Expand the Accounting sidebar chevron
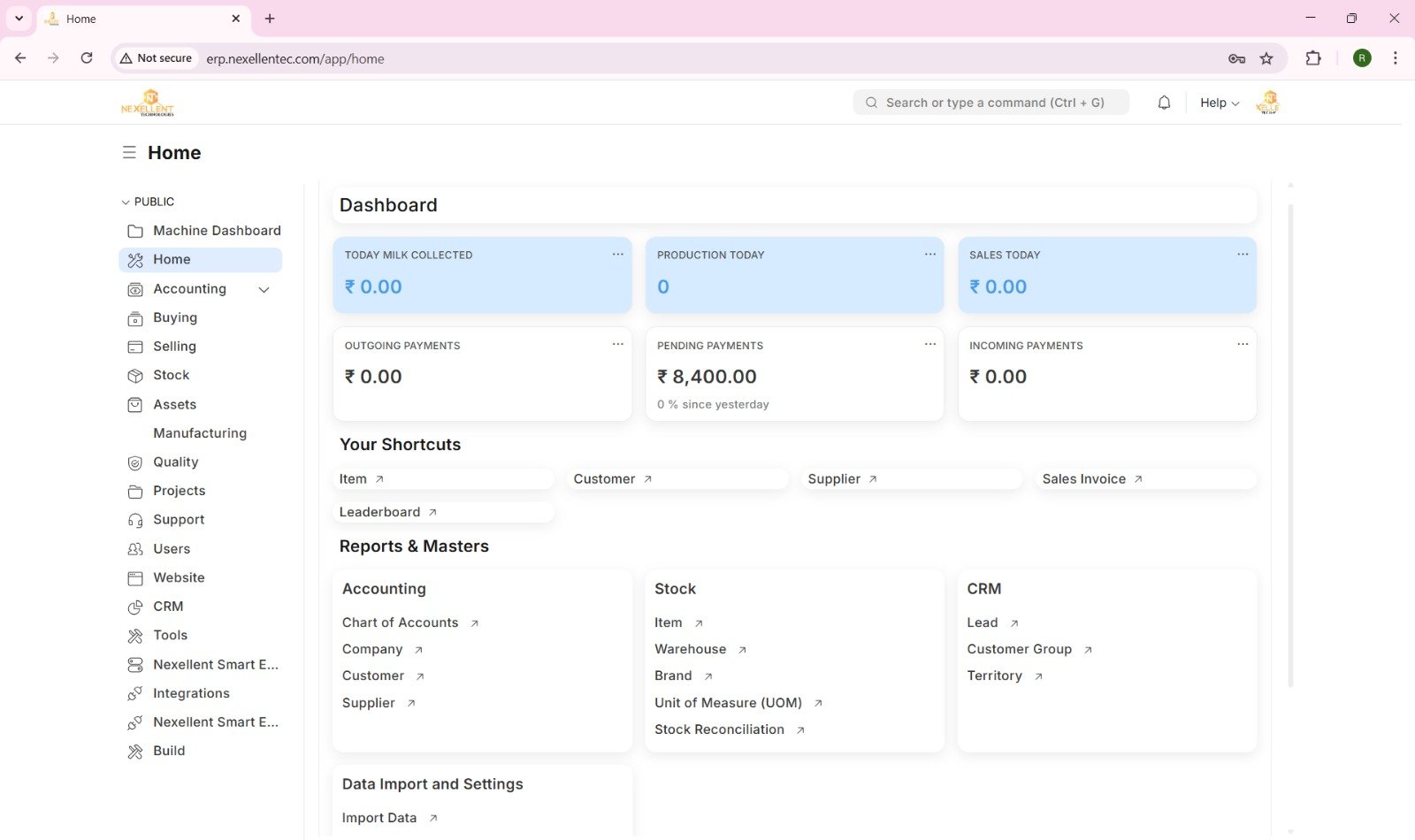 tap(264, 289)
